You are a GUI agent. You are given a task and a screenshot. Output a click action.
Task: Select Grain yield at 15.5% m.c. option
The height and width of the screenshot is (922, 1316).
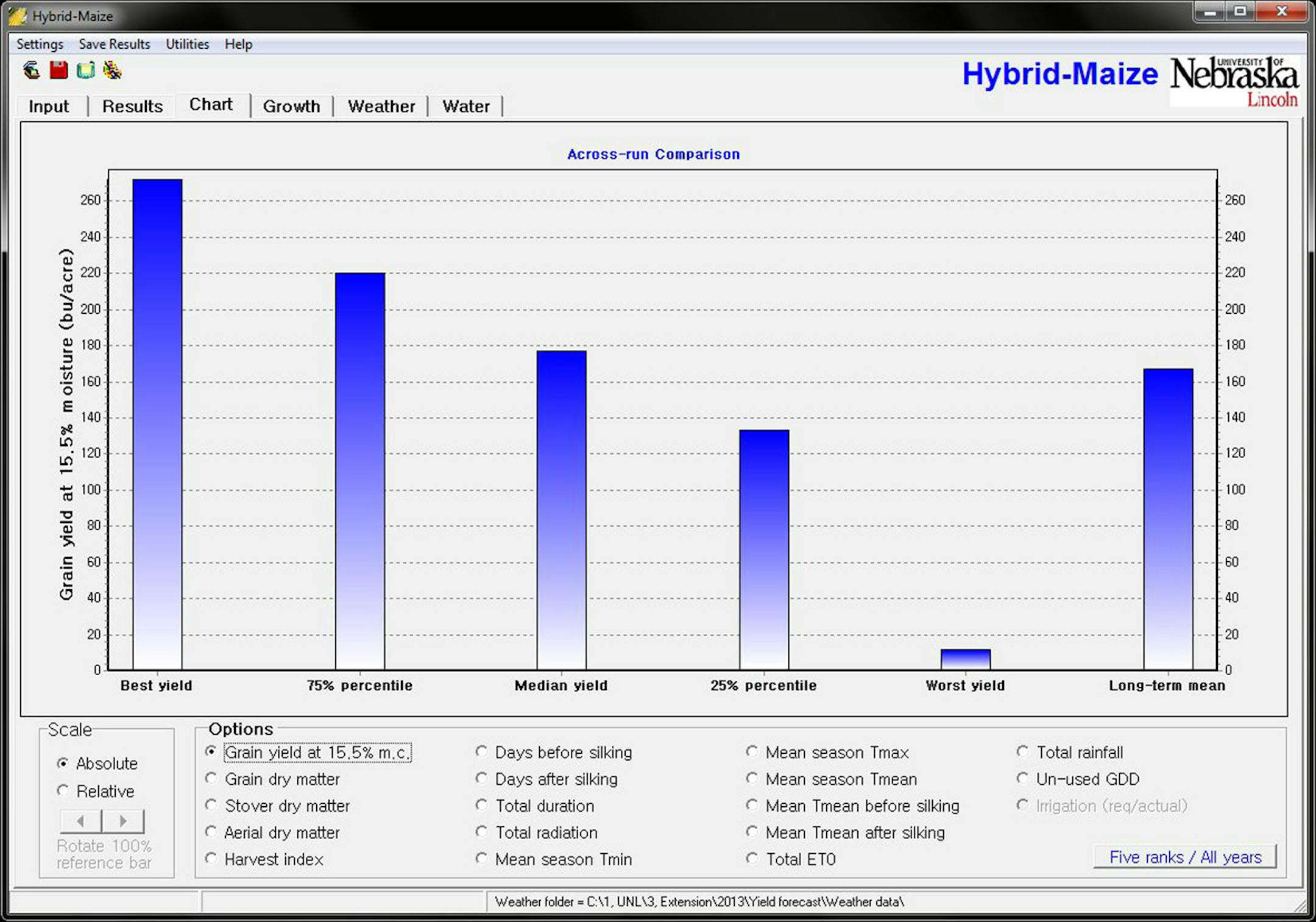pyautogui.click(x=309, y=753)
